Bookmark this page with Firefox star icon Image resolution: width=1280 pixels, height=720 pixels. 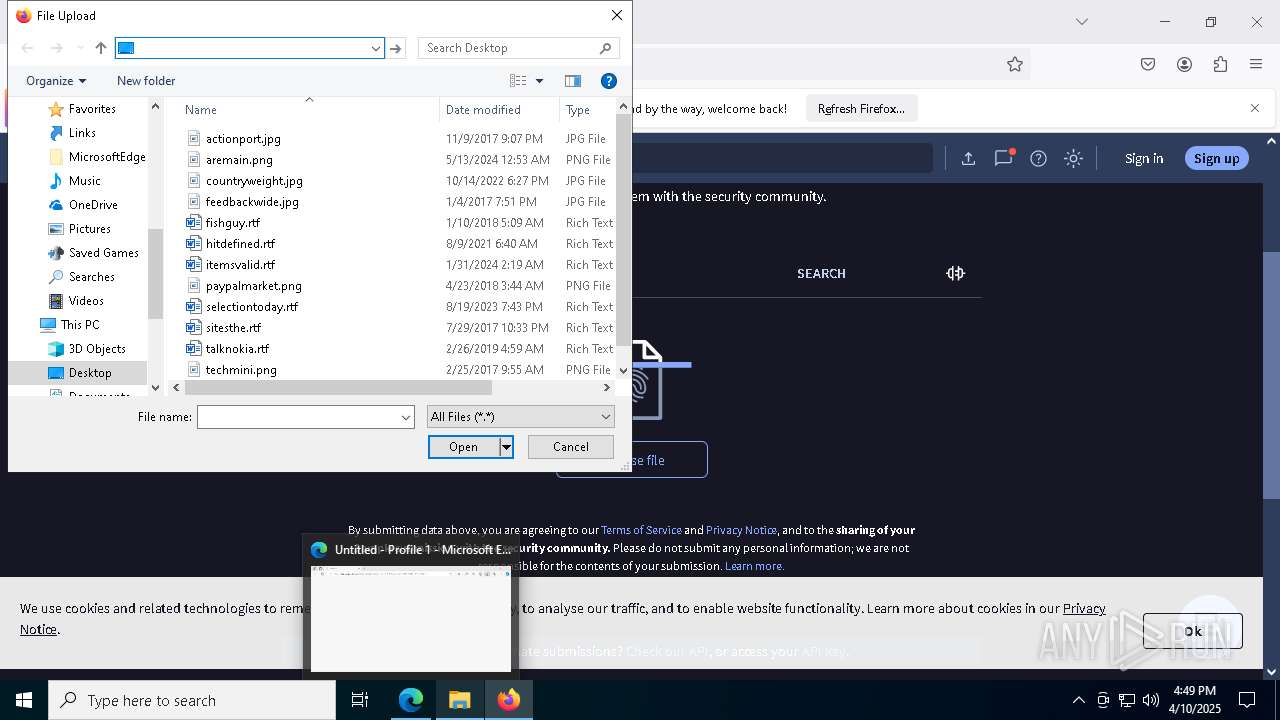click(1015, 64)
